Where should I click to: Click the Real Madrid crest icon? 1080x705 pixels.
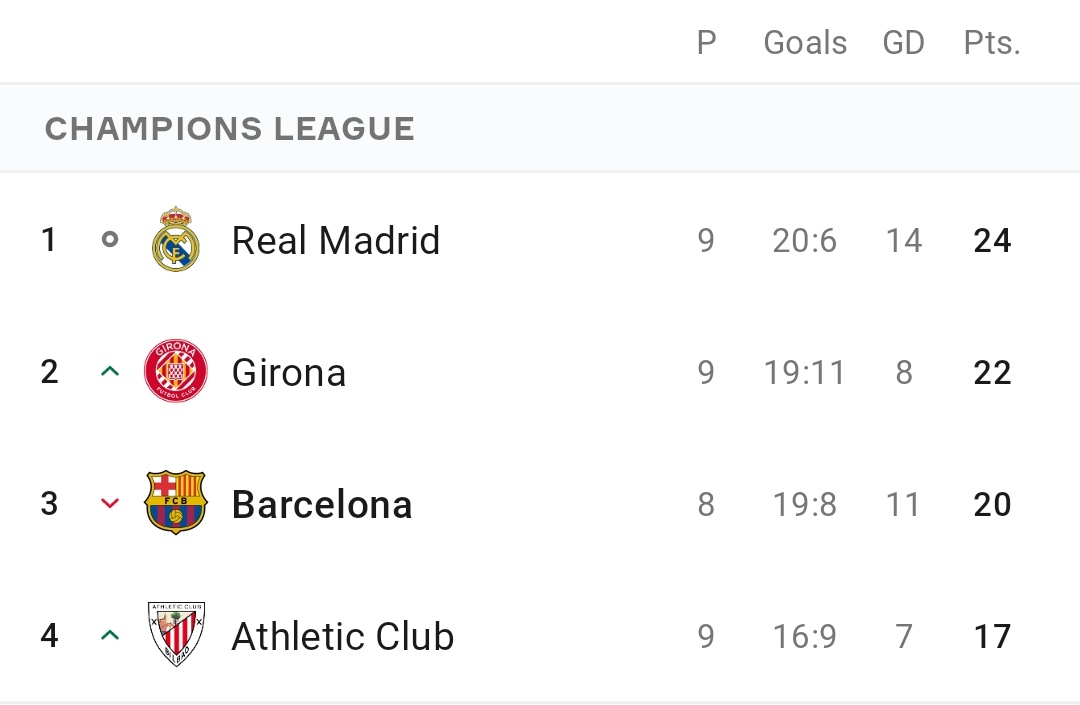[176, 239]
